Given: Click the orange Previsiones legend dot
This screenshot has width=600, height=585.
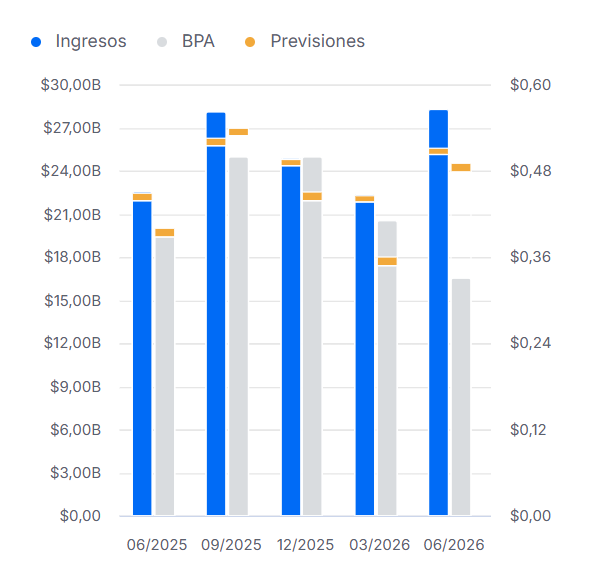Looking at the screenshot, I should point(250,42).
